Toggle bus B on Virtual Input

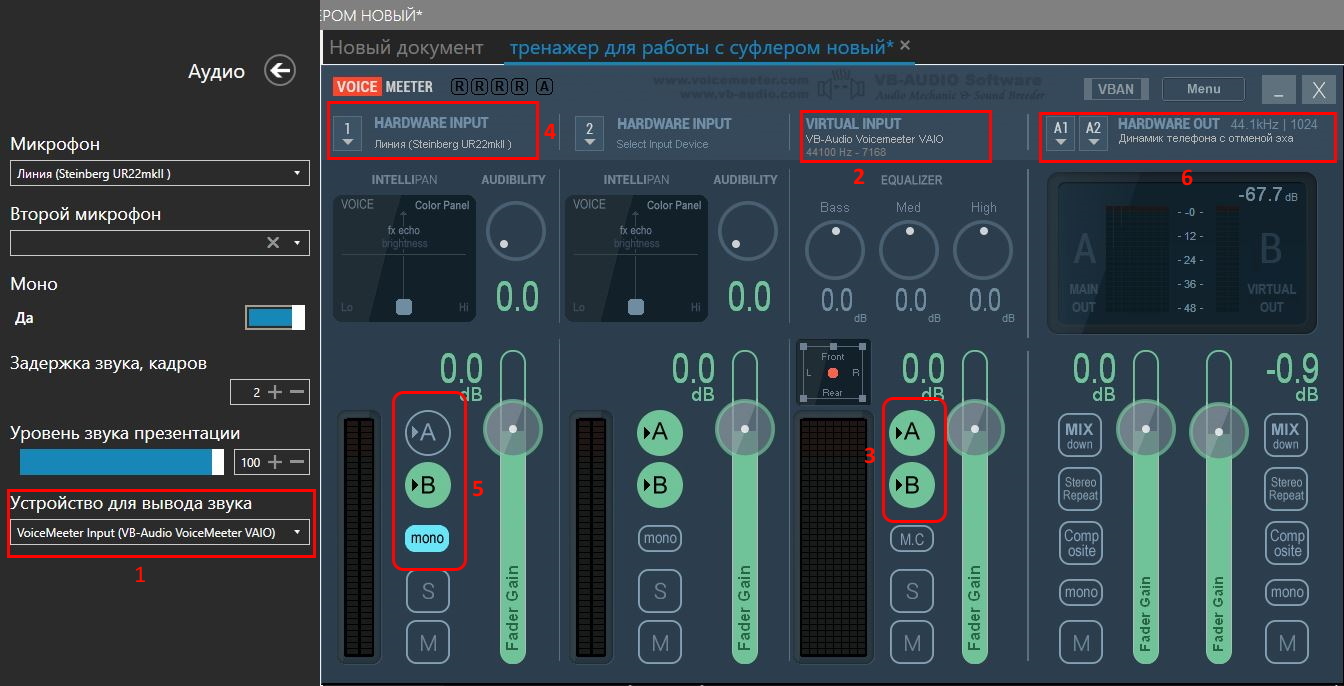(912, 485)
